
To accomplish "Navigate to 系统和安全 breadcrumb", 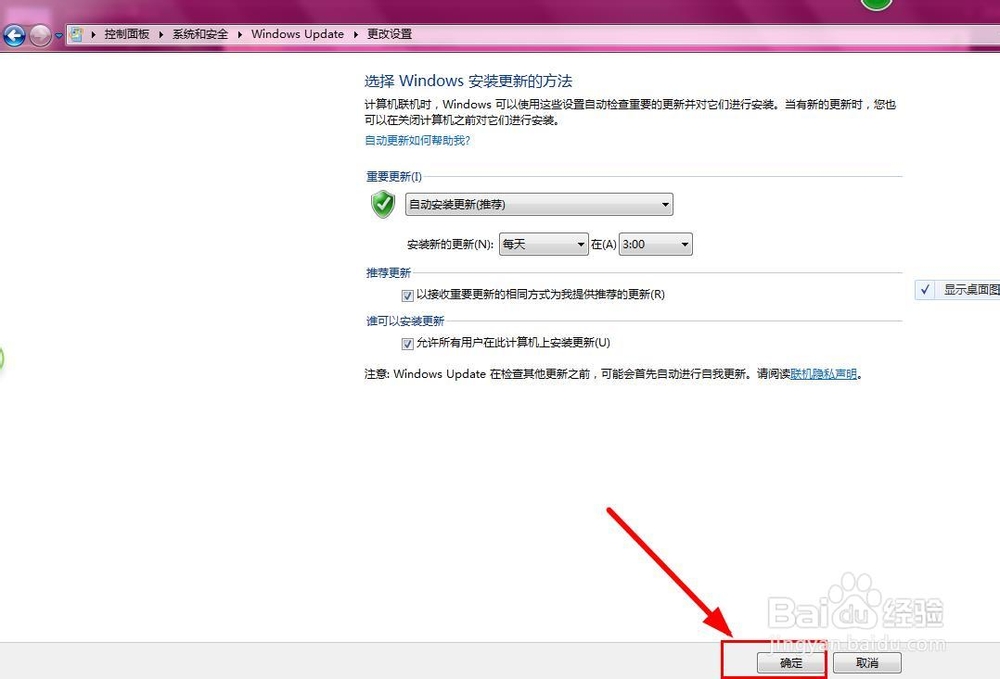I will pos(199,34).
